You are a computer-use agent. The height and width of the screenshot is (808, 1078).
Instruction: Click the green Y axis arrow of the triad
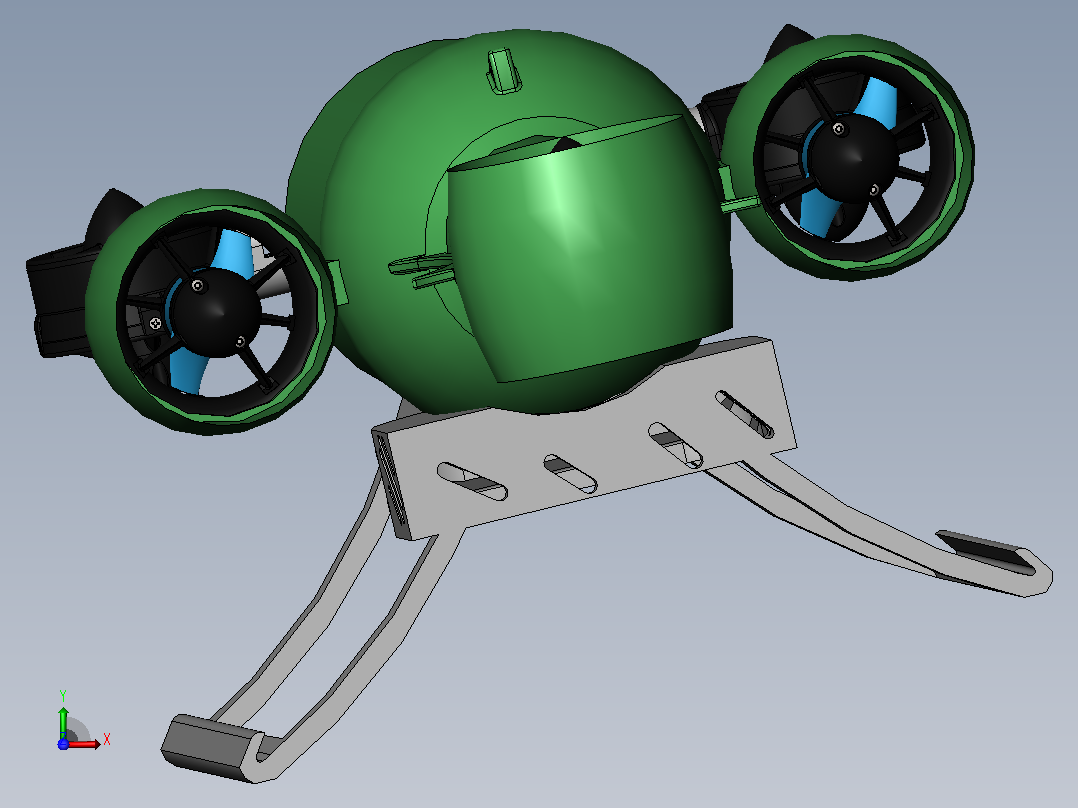63,722
